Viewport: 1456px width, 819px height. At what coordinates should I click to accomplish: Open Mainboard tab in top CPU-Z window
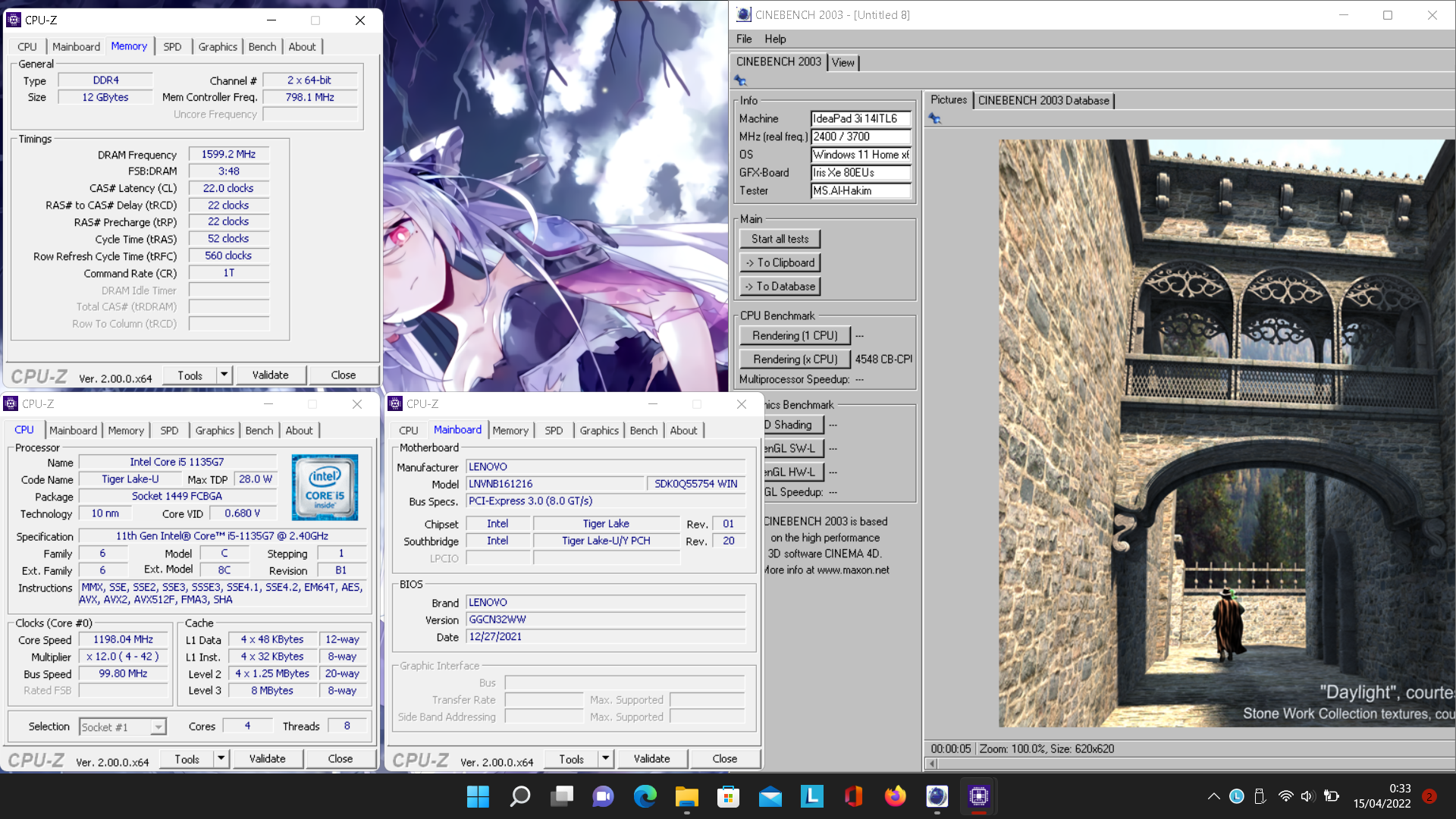click(x=76, y=47)
